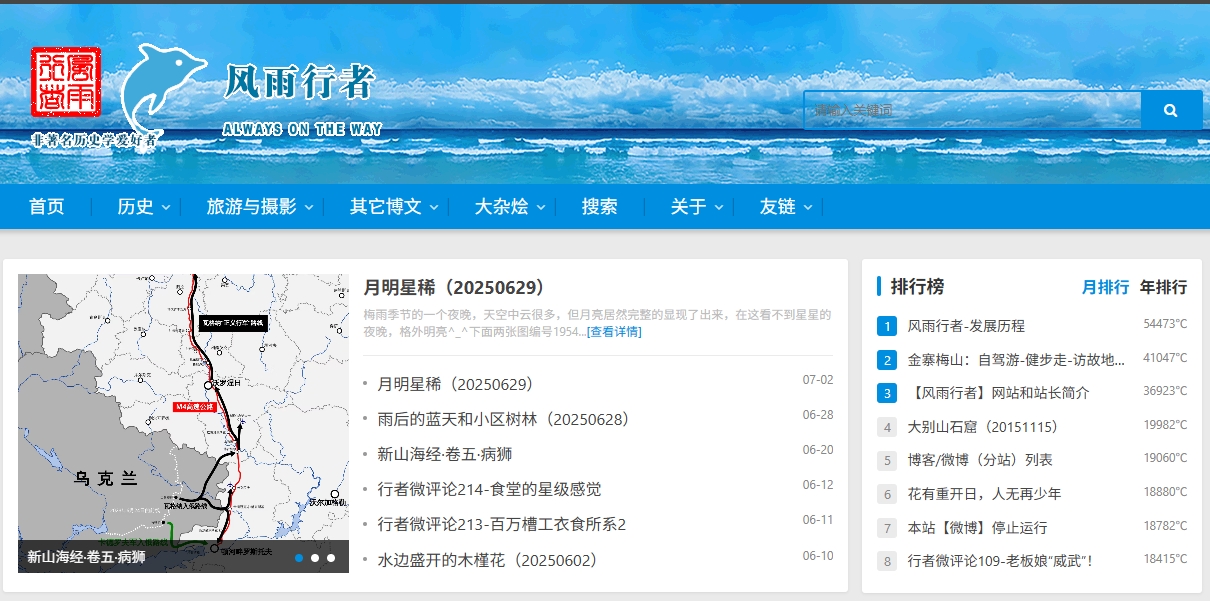Open the 搜索 menu item
Image resolution: width=1210 pixels, height=601 pixels.
click(x=599, y=207)
